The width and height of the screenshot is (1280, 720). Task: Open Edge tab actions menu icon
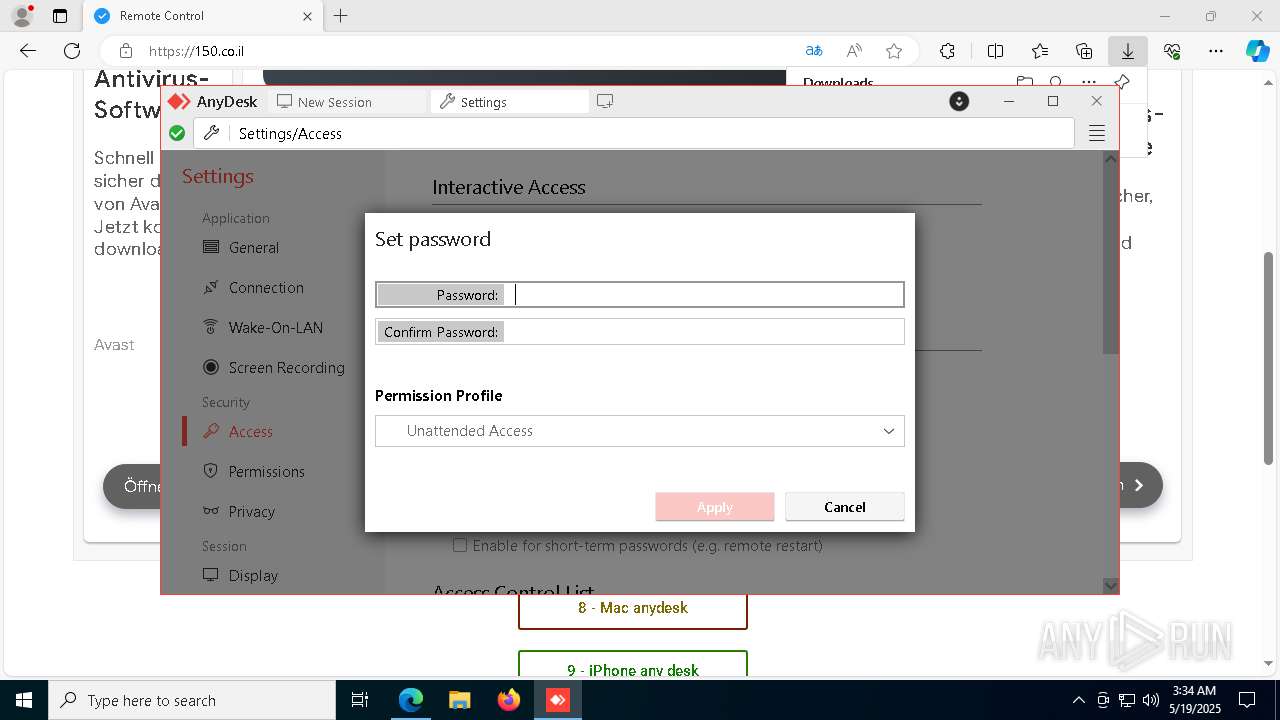click(60, 16)
